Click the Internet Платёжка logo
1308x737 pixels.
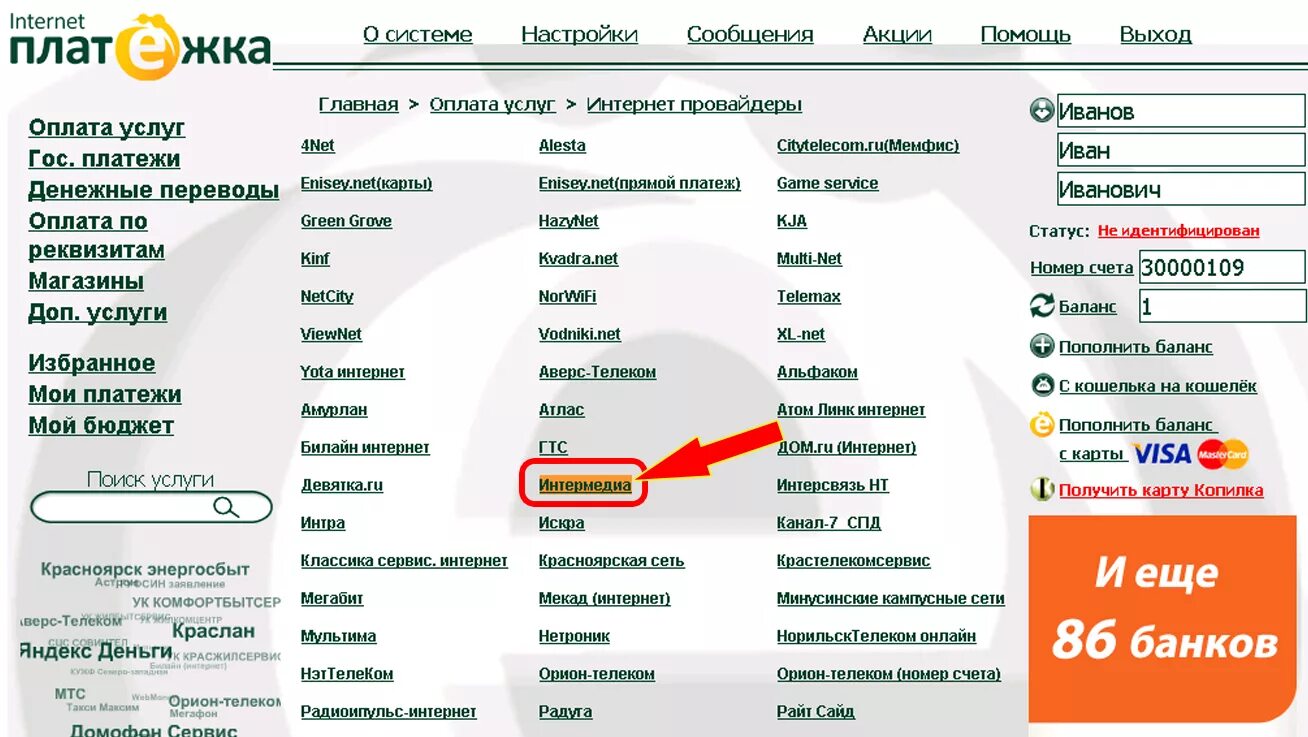tap(139, 46)
